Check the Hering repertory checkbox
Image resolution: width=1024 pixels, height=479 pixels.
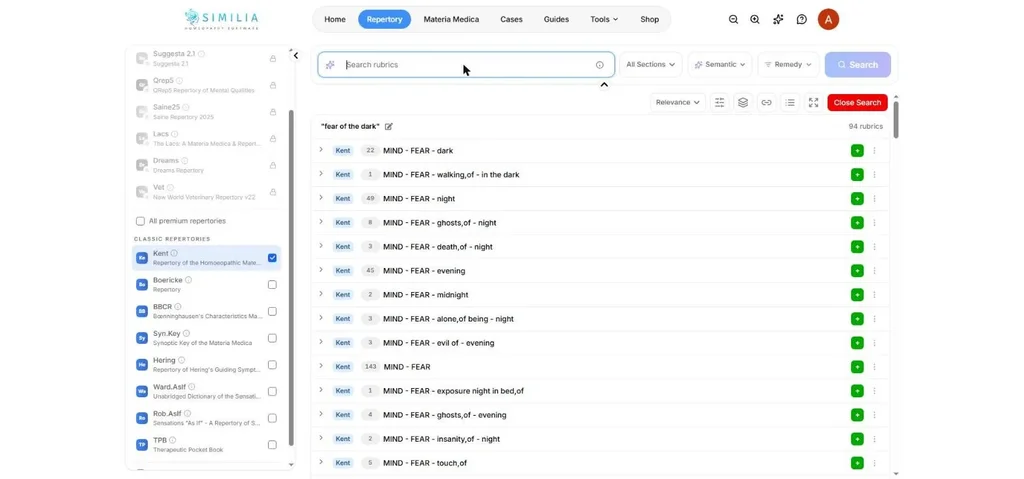(272, 365)
